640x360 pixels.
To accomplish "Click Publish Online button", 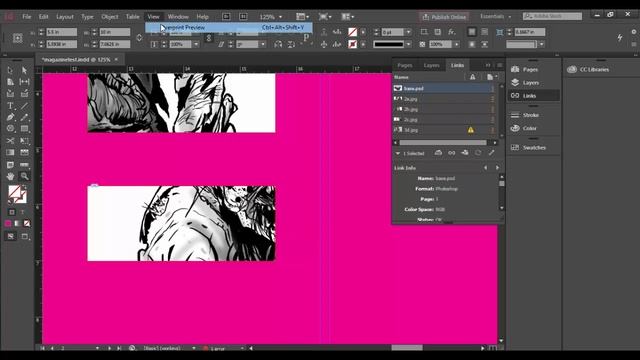I will tap(444, 17).
